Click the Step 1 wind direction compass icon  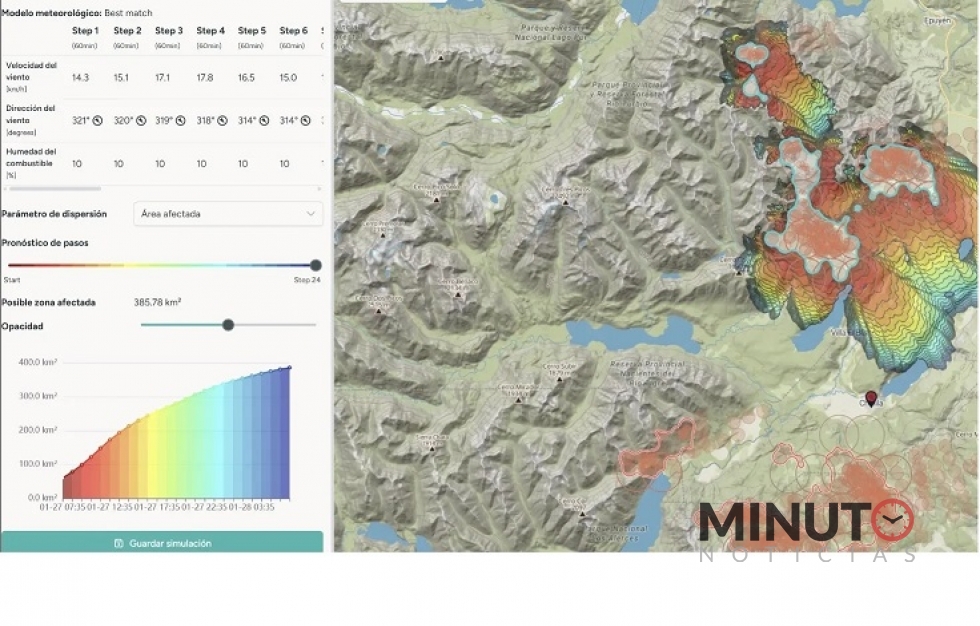pyautogui.click(x=98, y=120)
